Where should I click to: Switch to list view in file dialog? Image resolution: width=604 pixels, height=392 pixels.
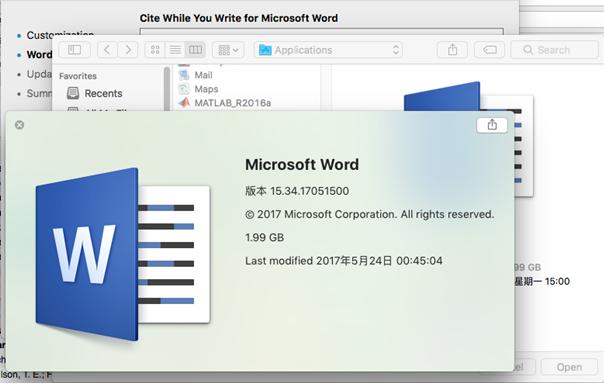pos(175,50)
